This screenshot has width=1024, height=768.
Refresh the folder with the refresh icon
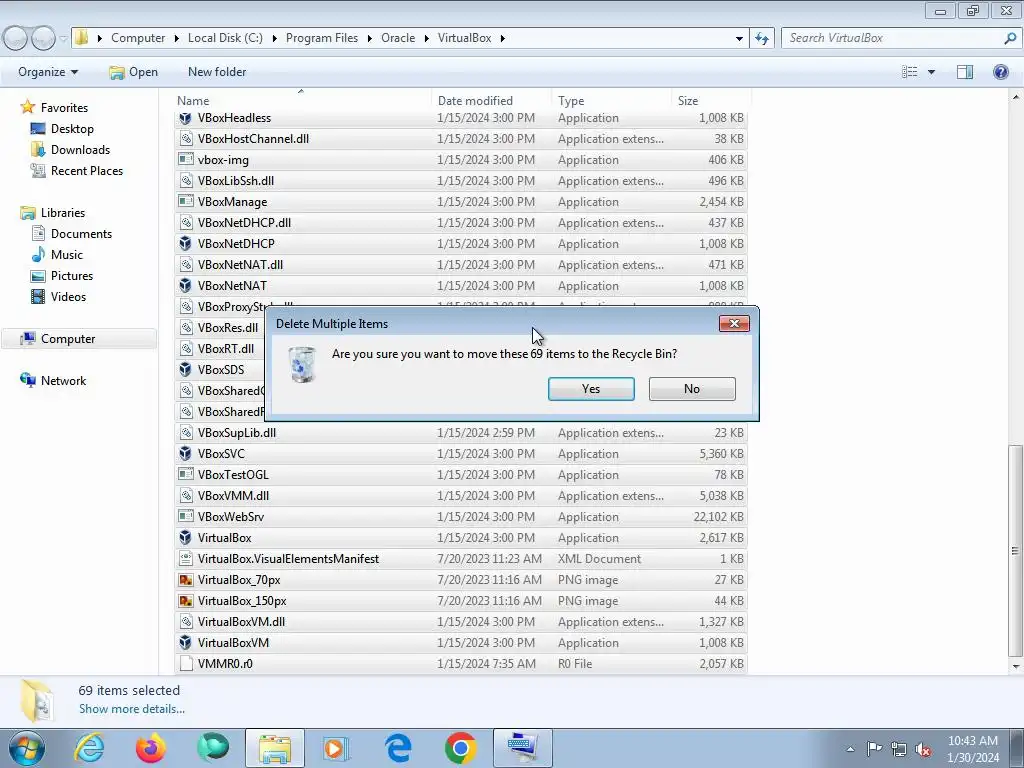tap(761, 38)
